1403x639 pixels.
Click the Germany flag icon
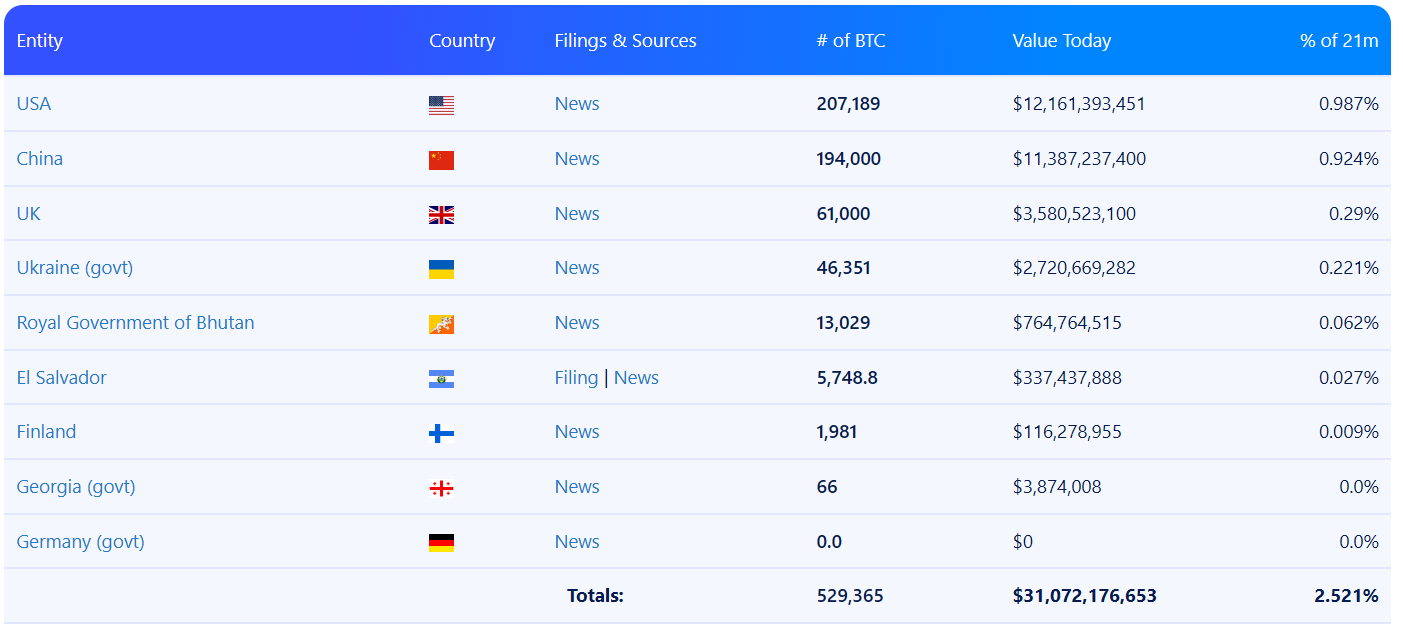441,543
